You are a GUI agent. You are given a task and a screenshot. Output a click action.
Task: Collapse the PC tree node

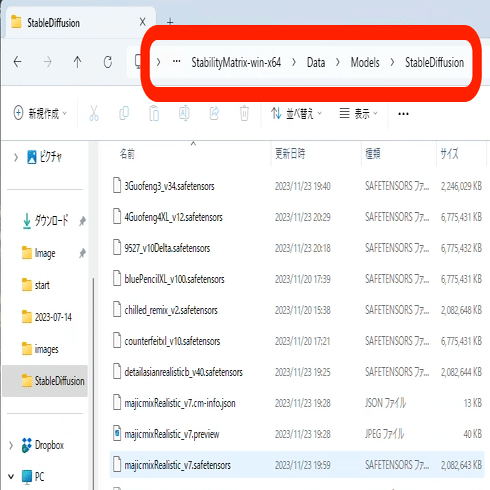click(x=11, y=477)
